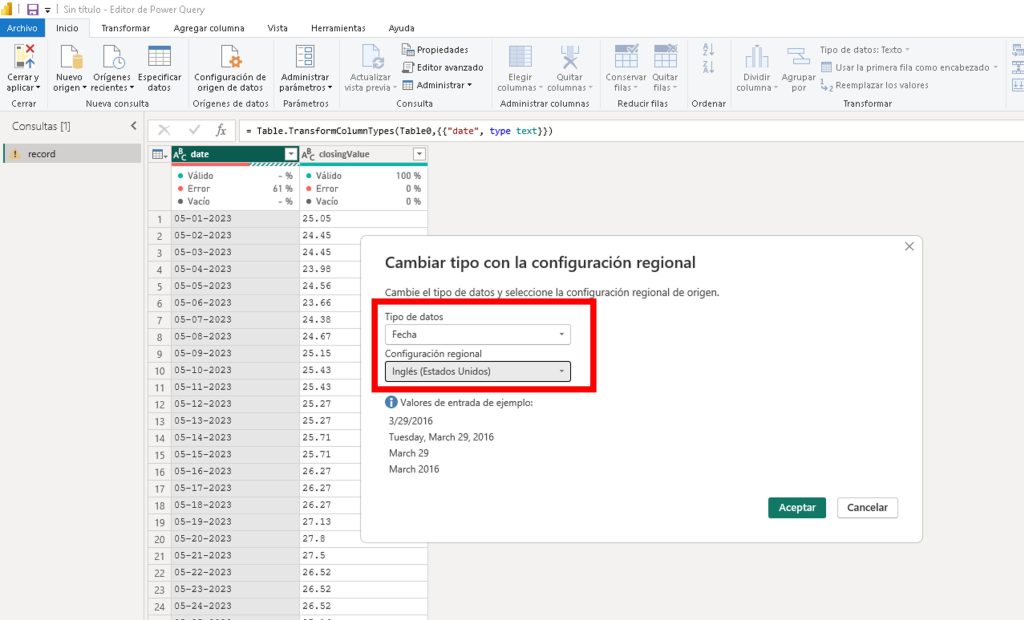
Task: Click the Elegir columnas icon
Action: point(520,58)
